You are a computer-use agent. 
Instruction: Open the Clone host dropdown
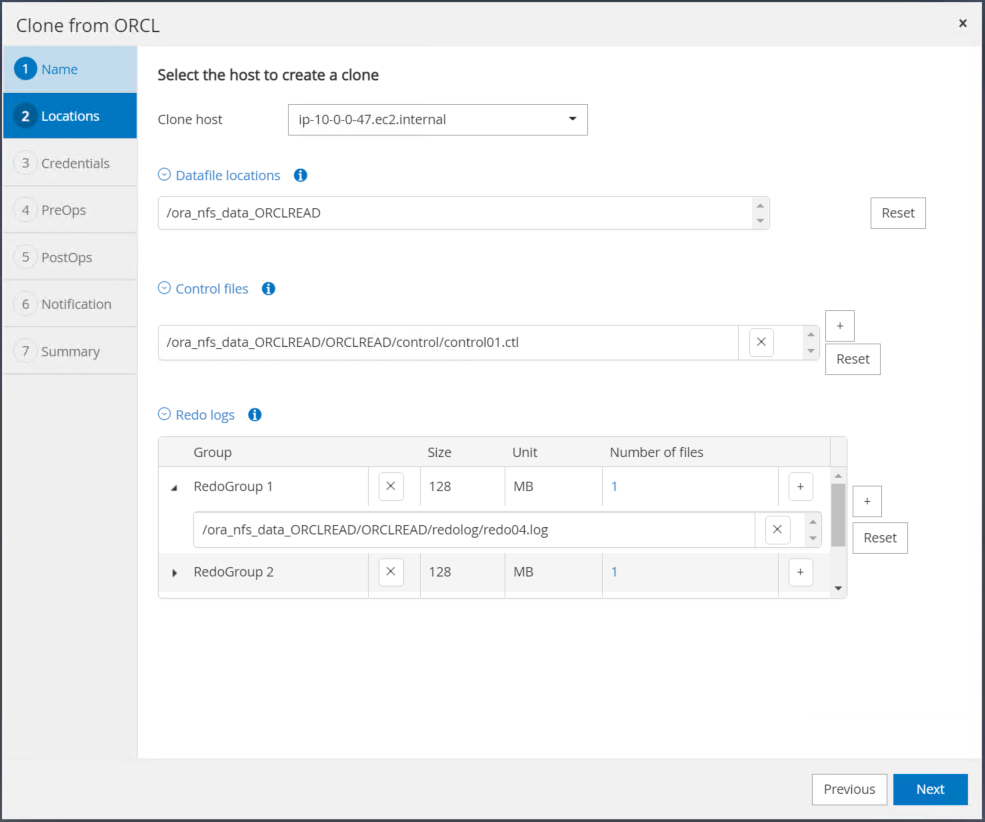(x=437, y=119)
